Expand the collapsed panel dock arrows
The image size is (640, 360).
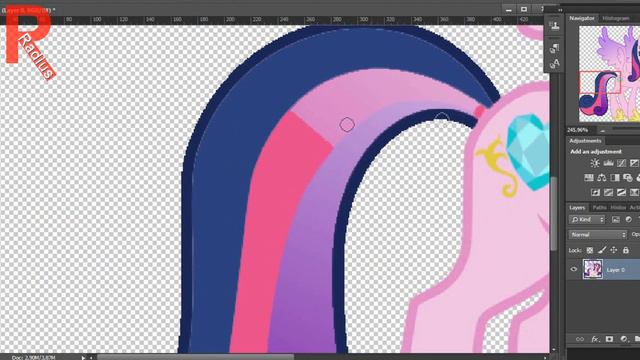click(560, 10)
